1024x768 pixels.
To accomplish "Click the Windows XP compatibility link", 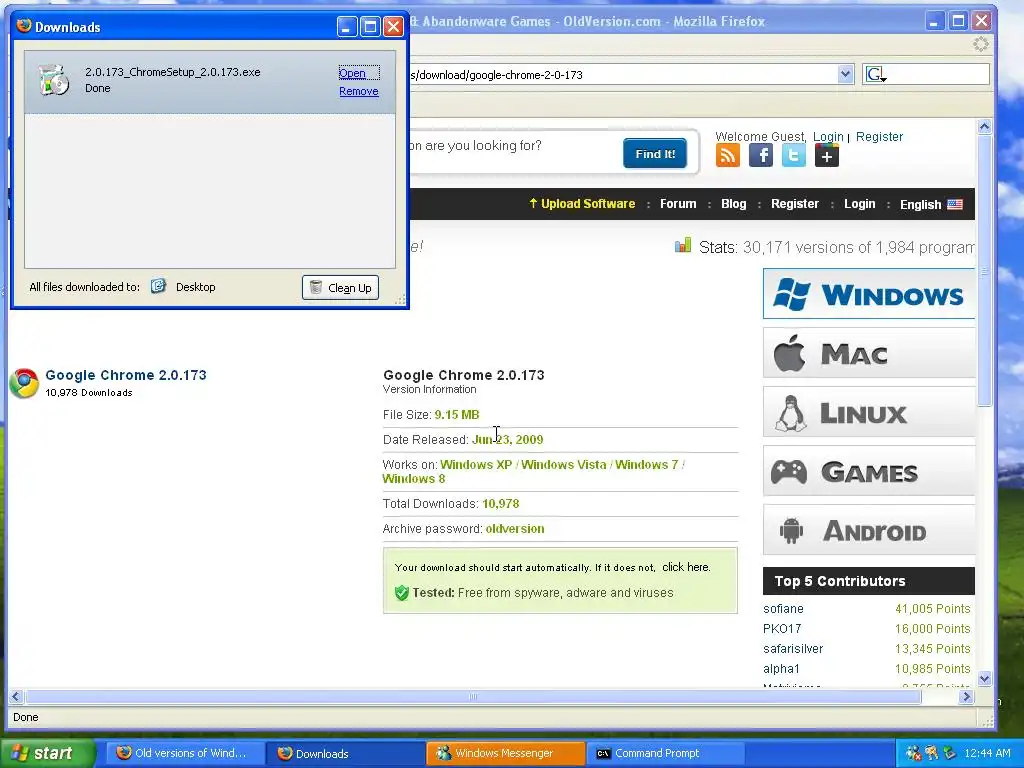I will [x=475, y=464].
